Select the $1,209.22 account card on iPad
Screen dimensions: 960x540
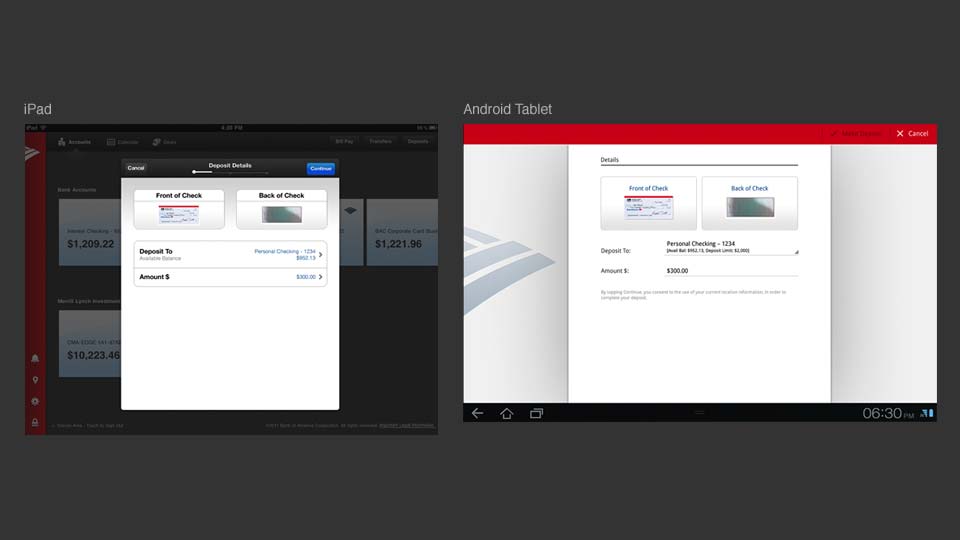90,232
